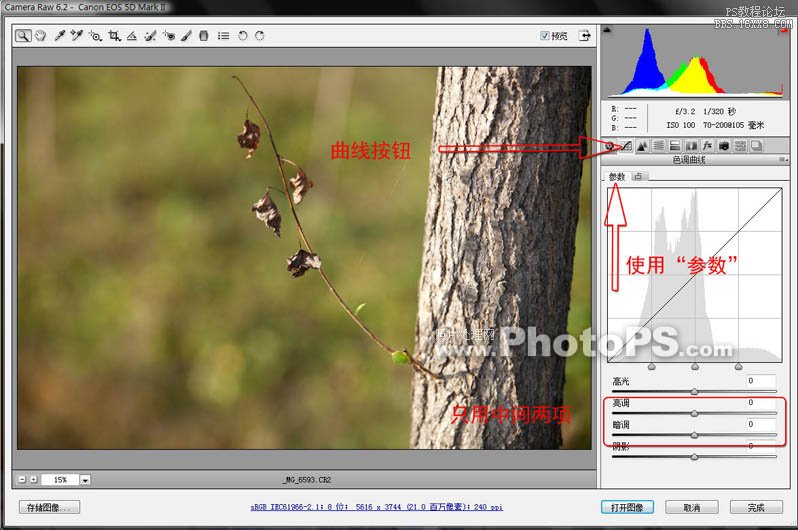Zoom in with the plus button
The image size is (798, 530).
point(34,480)
